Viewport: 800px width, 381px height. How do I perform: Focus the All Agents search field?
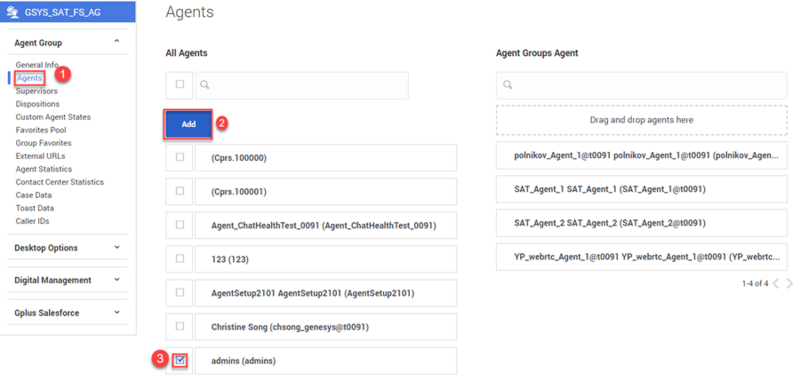click(x=302, y=85)
